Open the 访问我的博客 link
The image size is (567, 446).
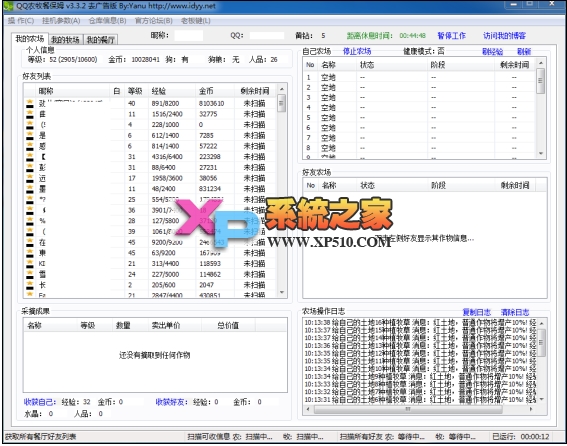[x=504, y=35]
